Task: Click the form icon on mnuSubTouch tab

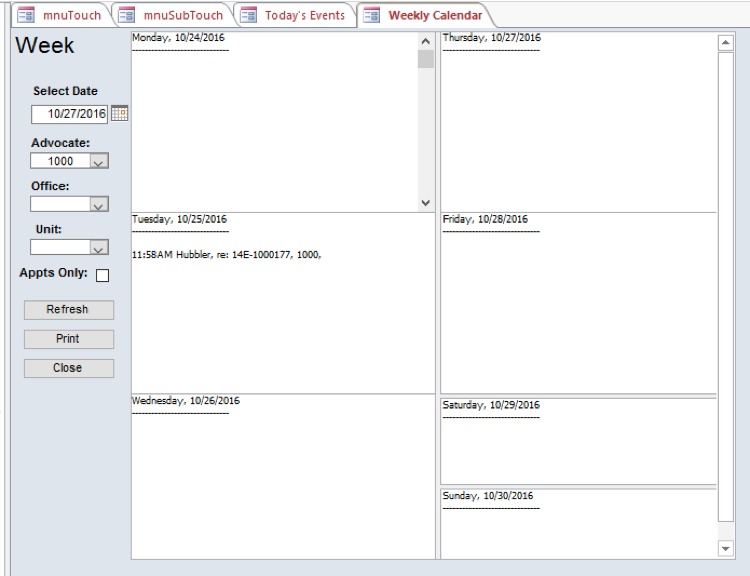Action: (127, 15)
